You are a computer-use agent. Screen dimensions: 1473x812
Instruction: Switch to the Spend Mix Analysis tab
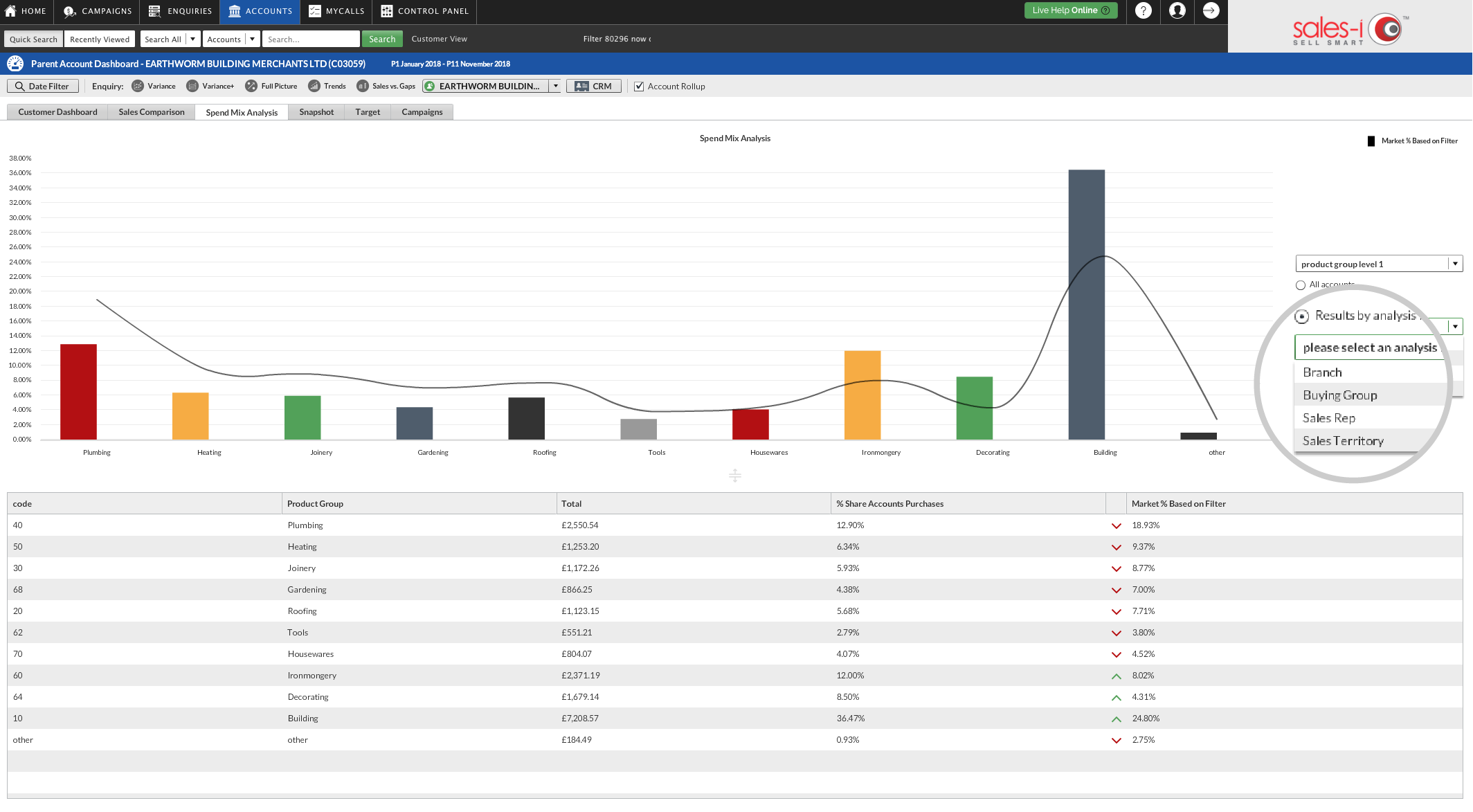pos(241,111)
